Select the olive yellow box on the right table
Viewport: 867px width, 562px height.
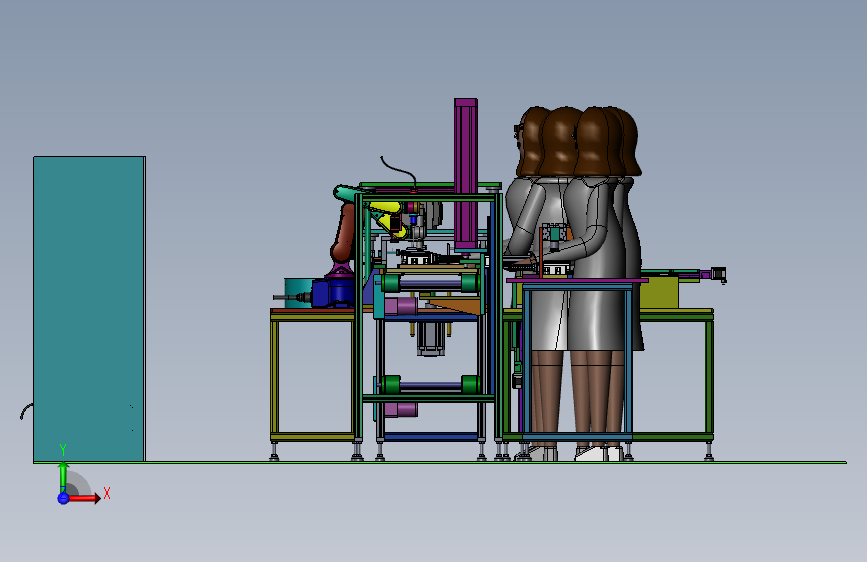[659, 293]
